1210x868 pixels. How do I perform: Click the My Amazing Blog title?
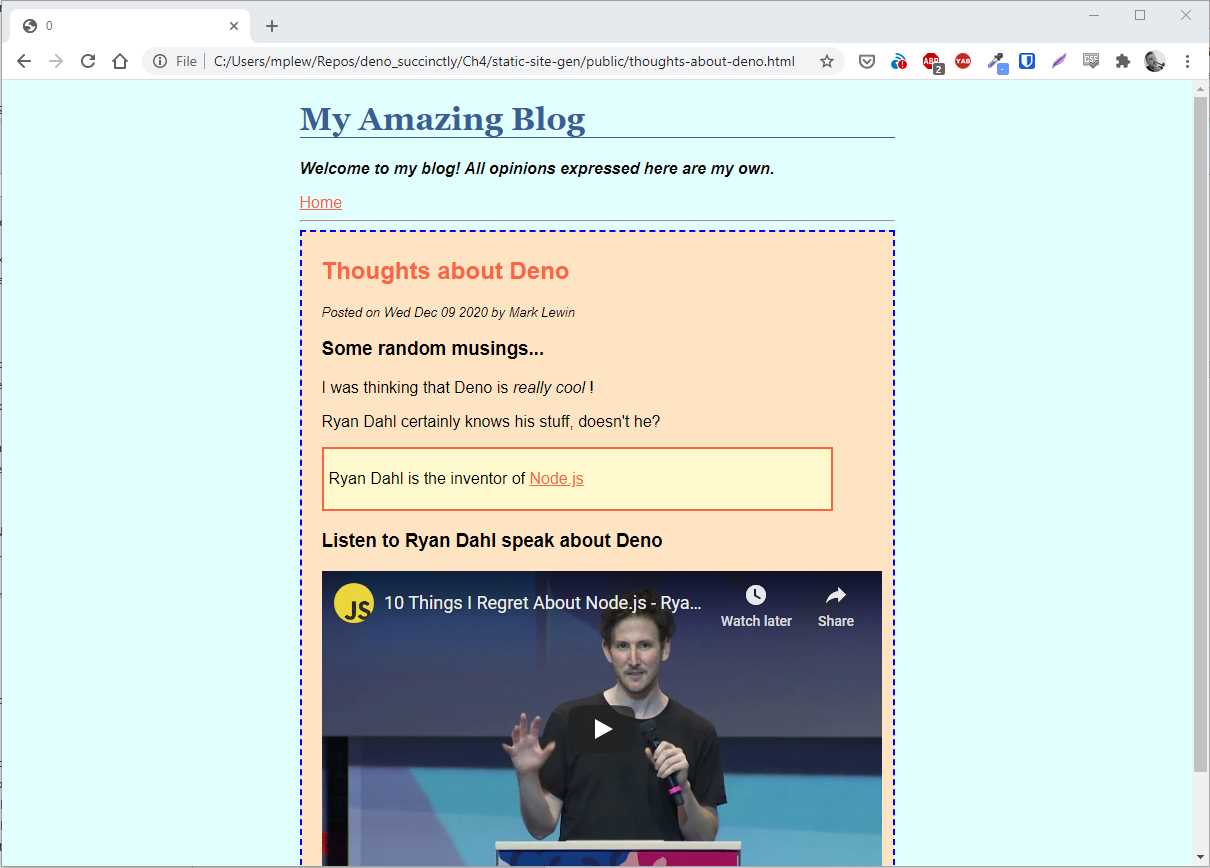(442, 119)
